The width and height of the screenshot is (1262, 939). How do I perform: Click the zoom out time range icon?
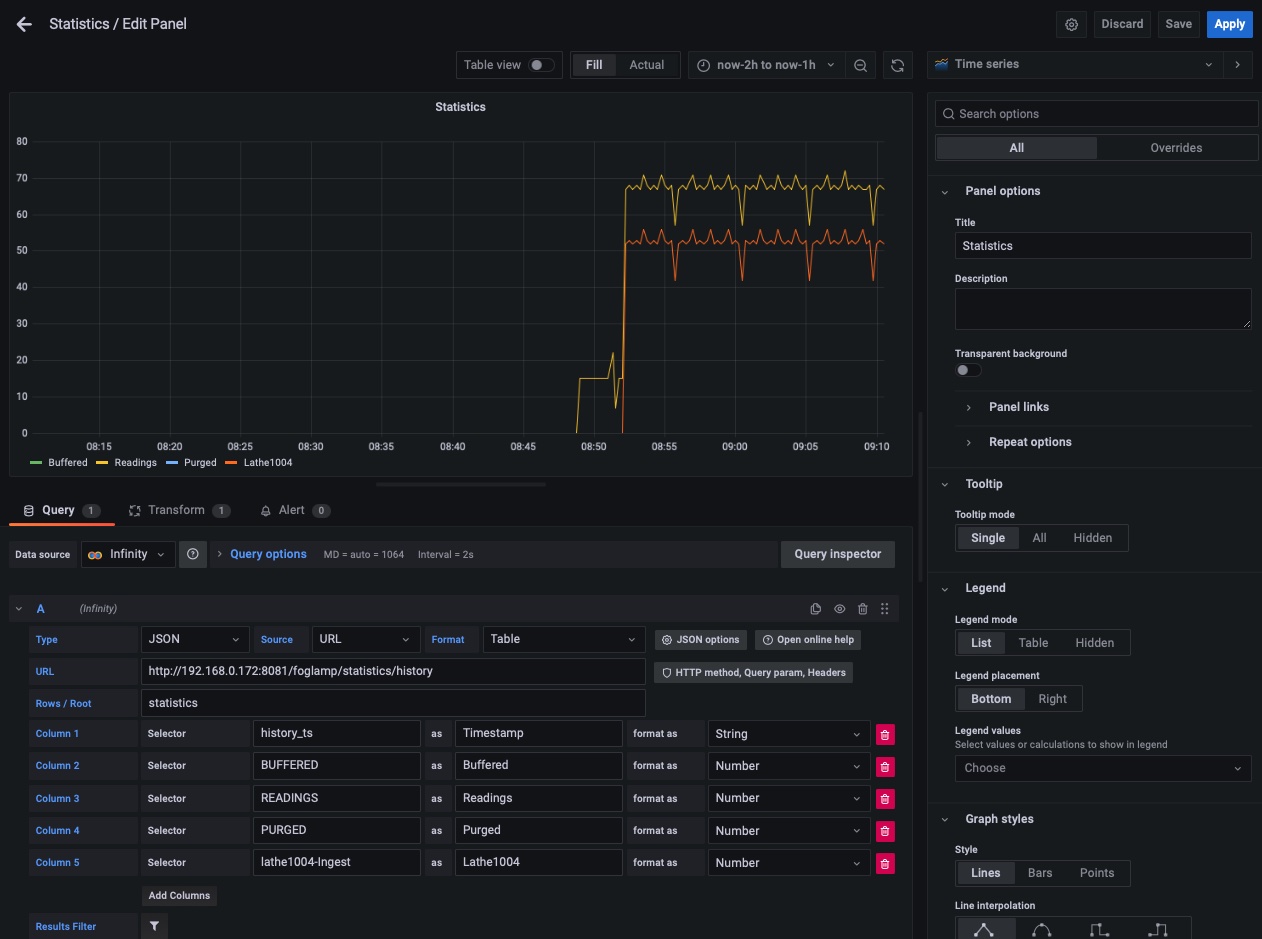[x=860, y=65]
